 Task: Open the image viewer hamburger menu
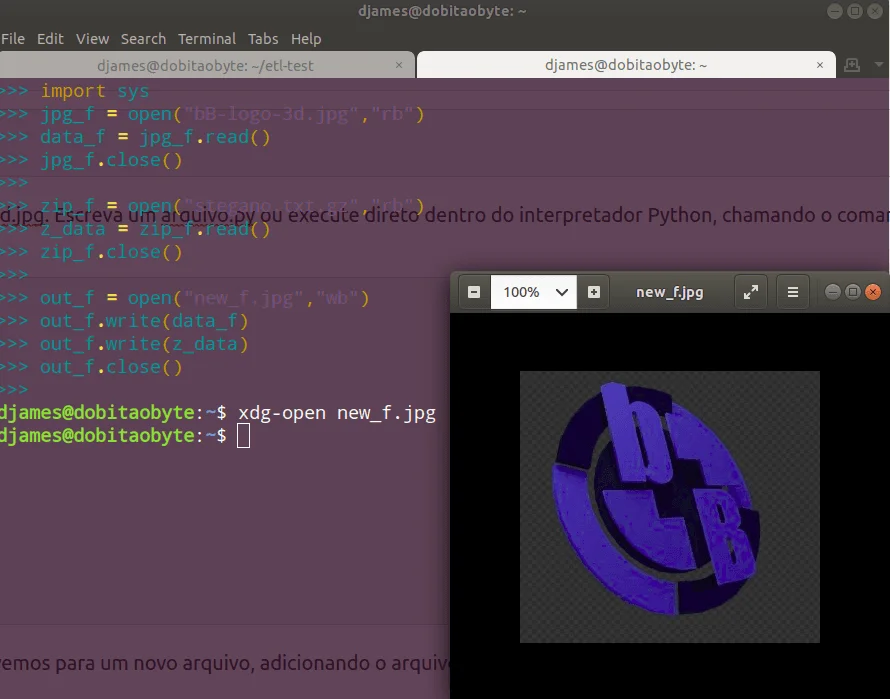pos(793,292)
